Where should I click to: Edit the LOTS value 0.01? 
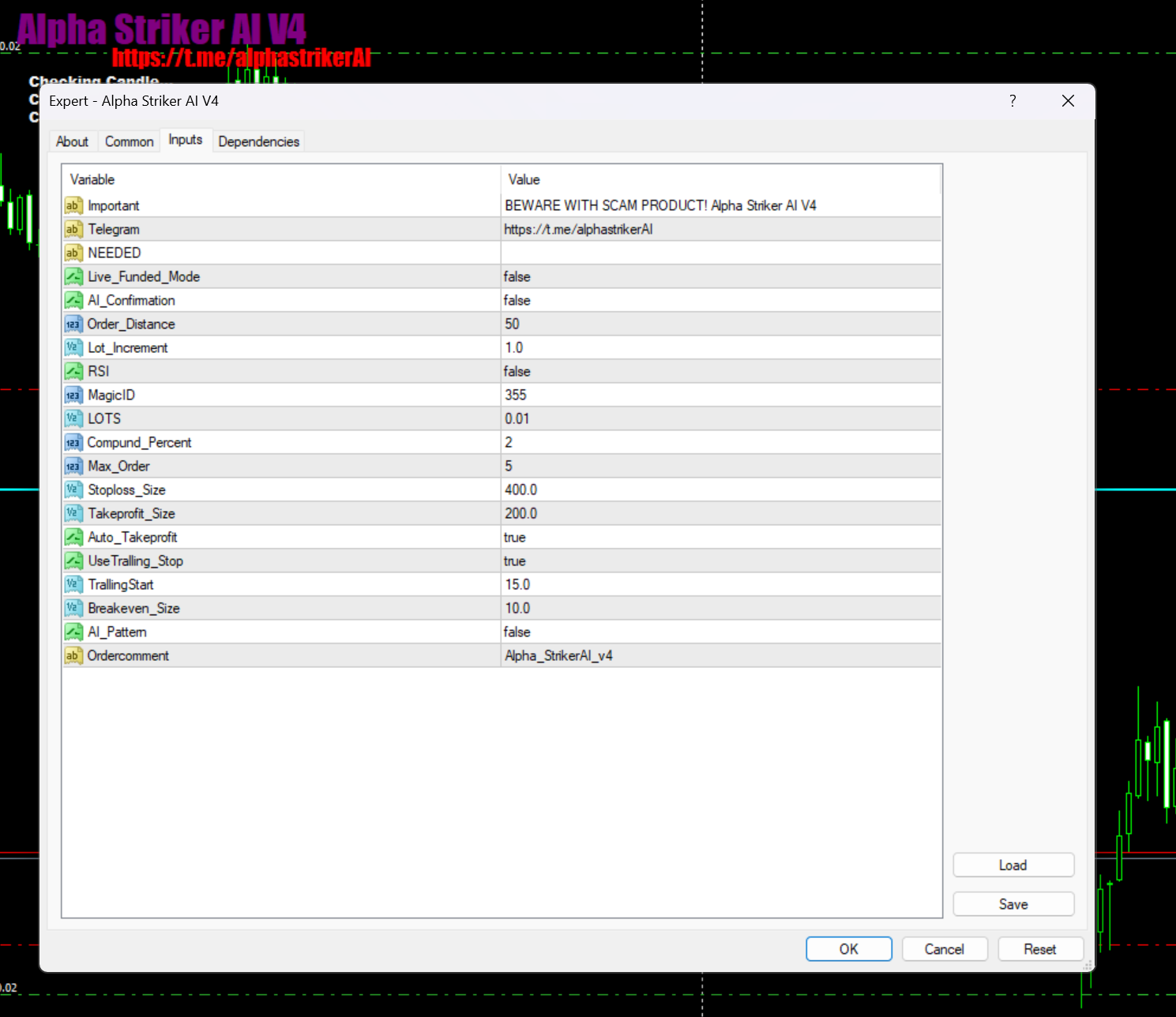point(721,418)
